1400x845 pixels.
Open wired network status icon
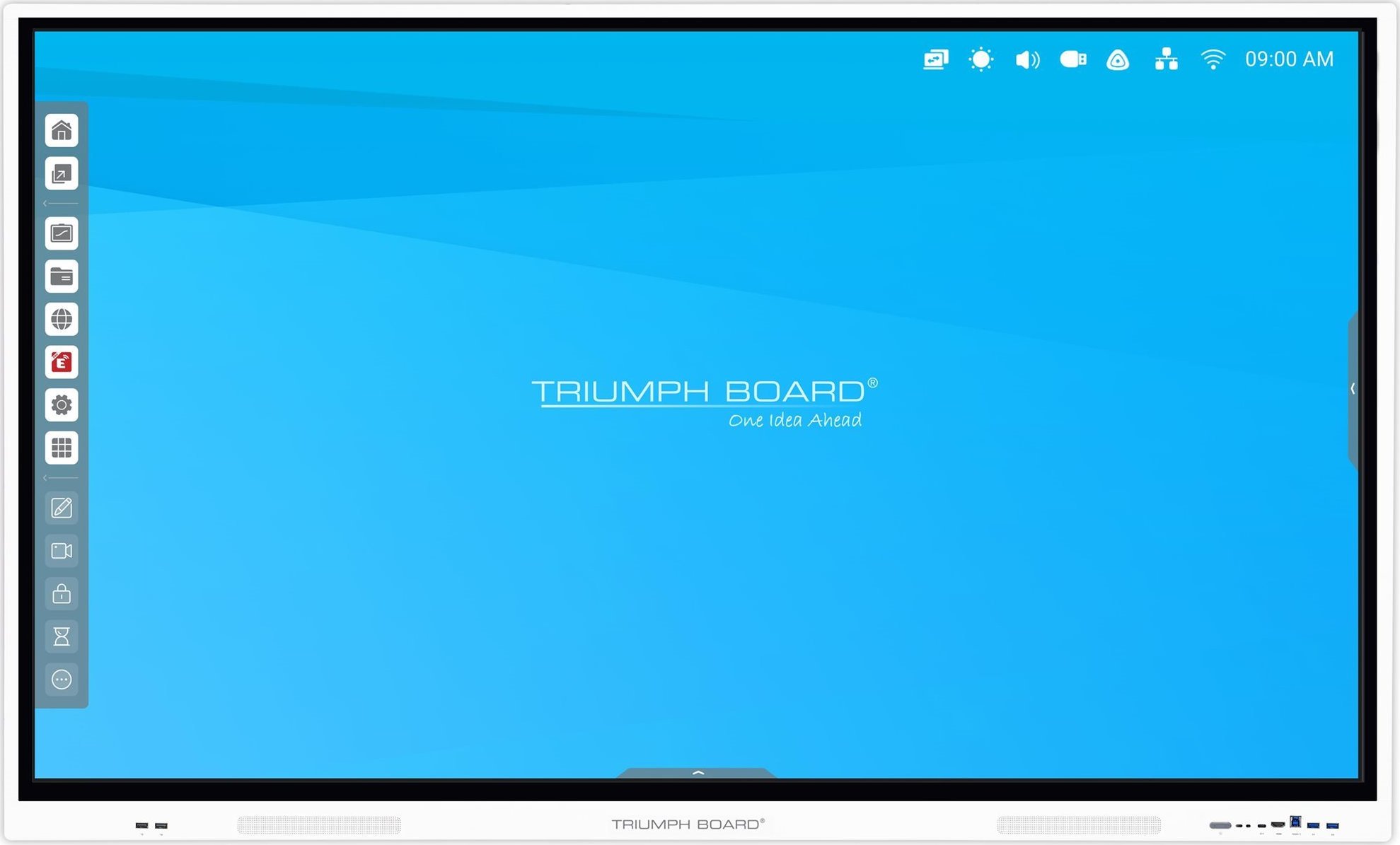click(1166, 59)
